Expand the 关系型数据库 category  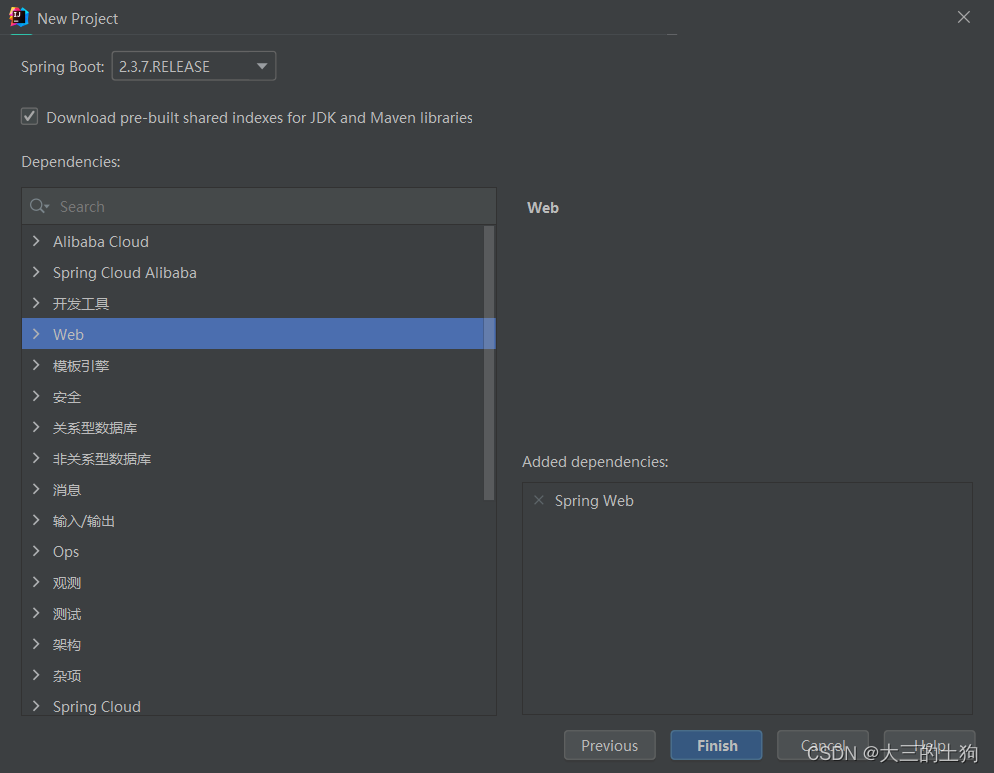[x=36, y=427]
